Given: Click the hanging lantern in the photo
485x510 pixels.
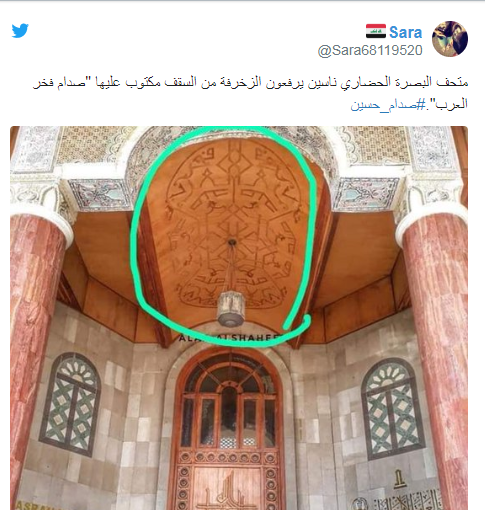Looking at the screenshot, I should pos(231,308).
